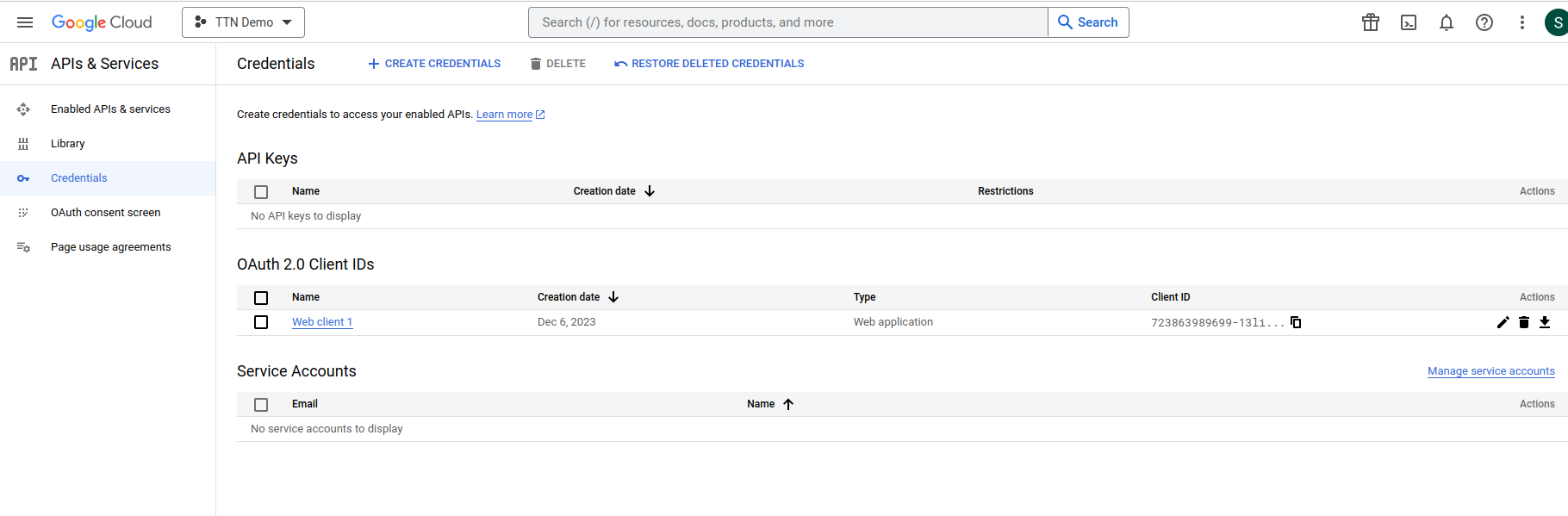Click the Dec 6, 2023 date cell
This screenshot has height=516, width=1568.
coord(567,322)
